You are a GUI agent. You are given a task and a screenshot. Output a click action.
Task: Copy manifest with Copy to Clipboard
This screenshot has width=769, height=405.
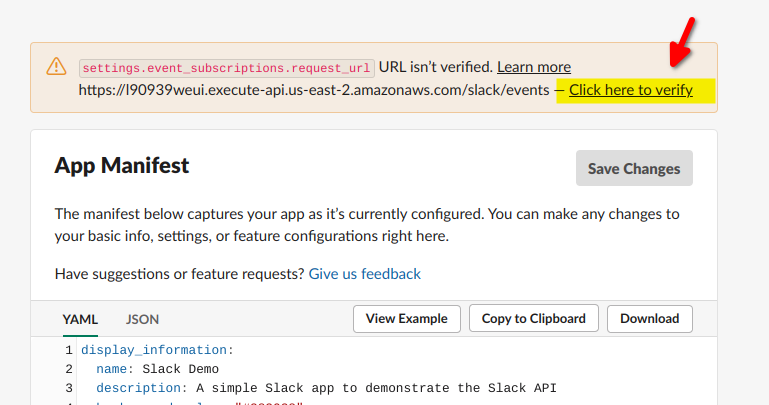pos(534,319)
